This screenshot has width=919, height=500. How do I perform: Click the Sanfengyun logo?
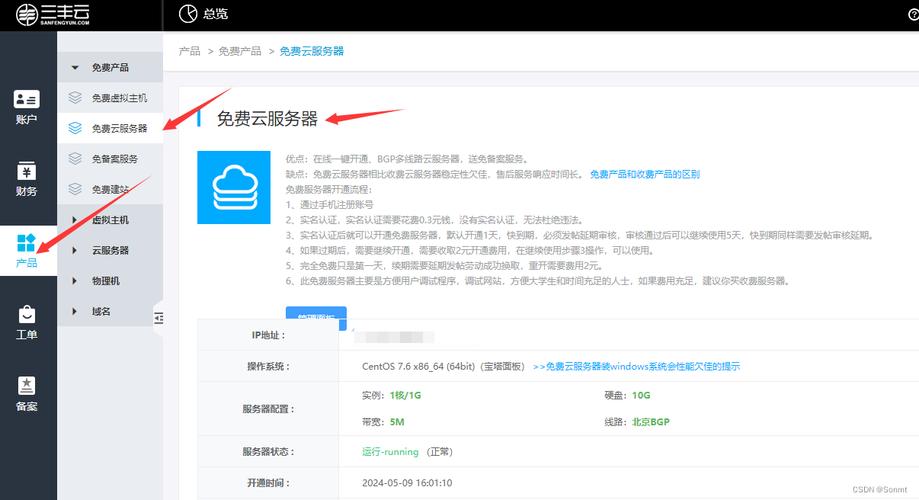point(53,15)
